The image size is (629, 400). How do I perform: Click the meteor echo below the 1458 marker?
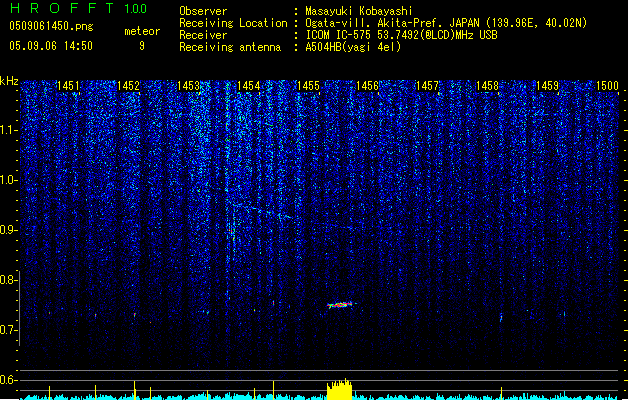point(501,317)
